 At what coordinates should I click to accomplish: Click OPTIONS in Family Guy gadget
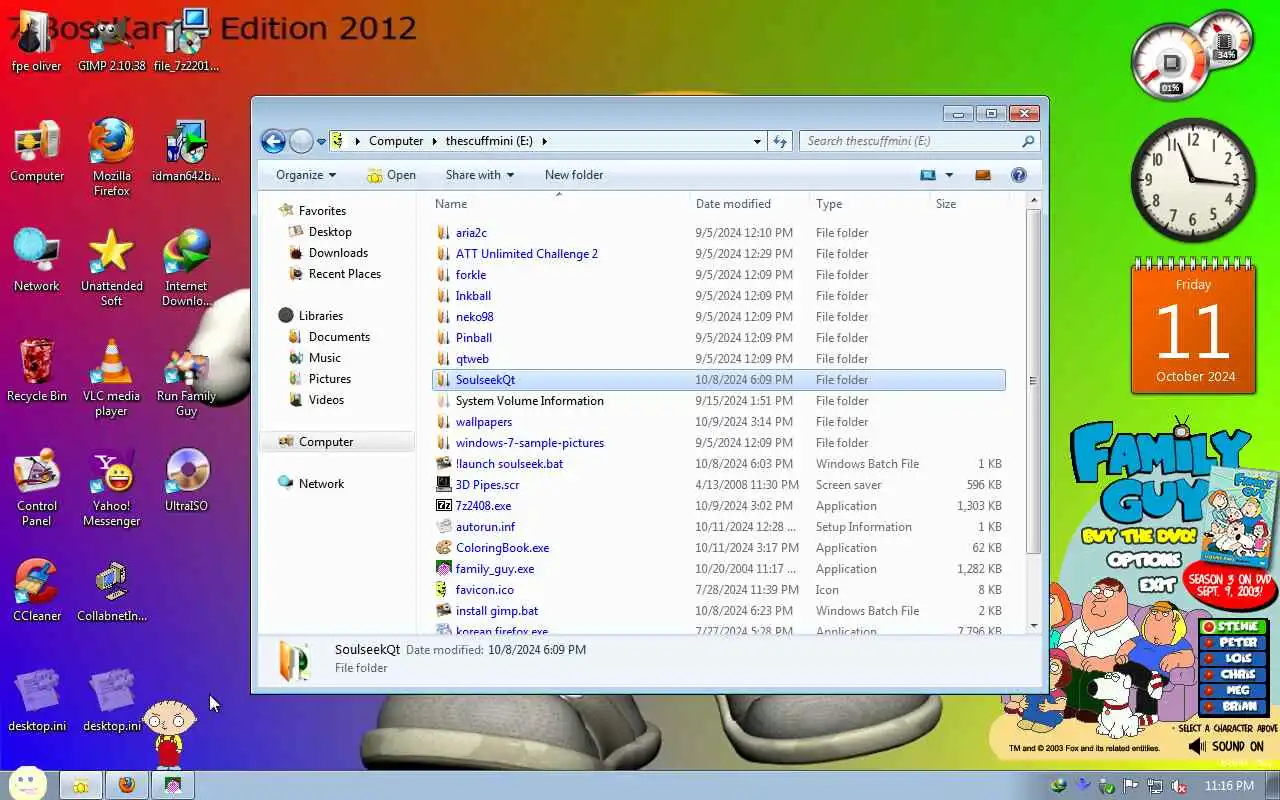pyautogui.click(x=1144, y=561)
